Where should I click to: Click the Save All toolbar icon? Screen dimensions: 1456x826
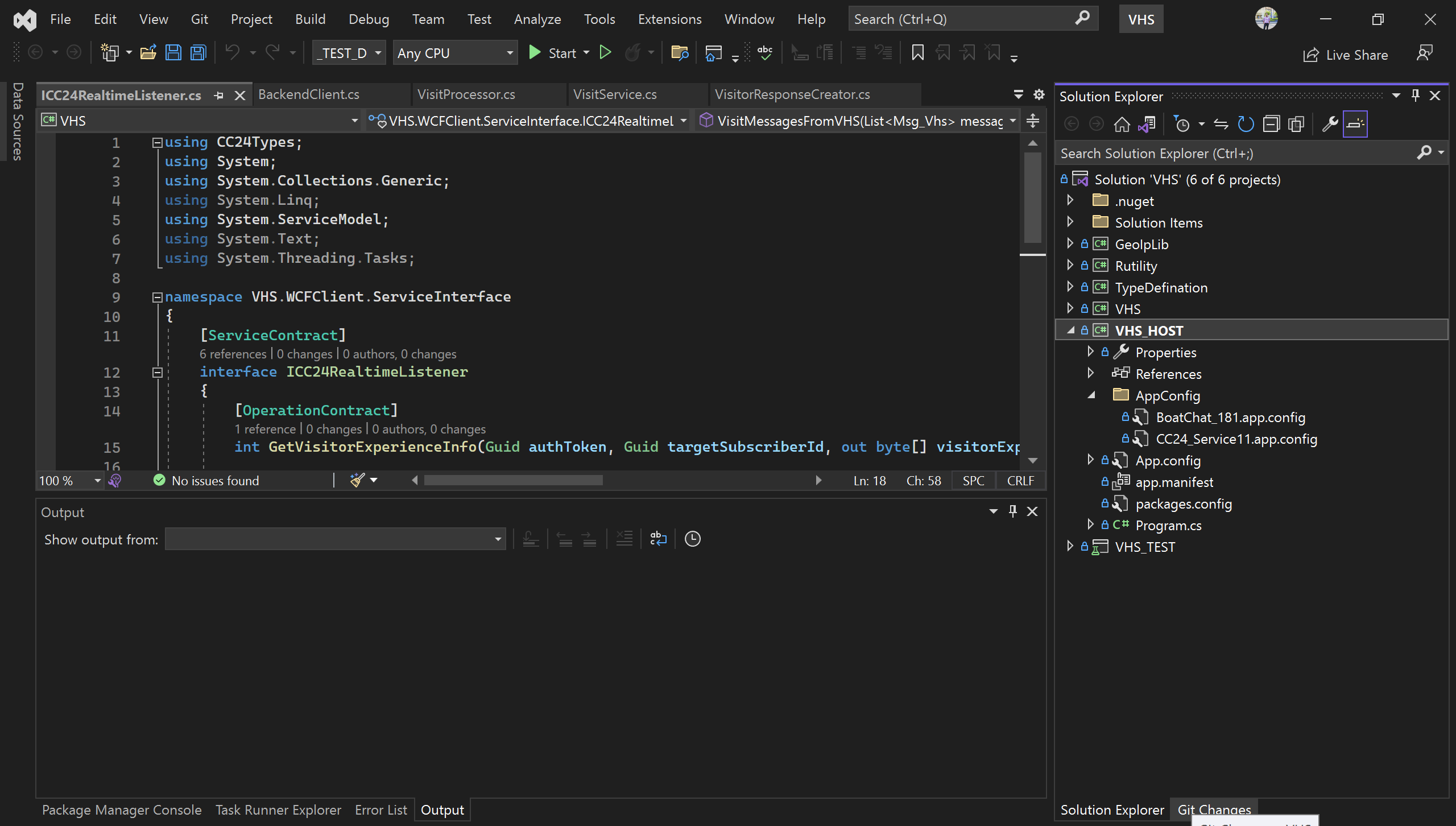[198, 53]
